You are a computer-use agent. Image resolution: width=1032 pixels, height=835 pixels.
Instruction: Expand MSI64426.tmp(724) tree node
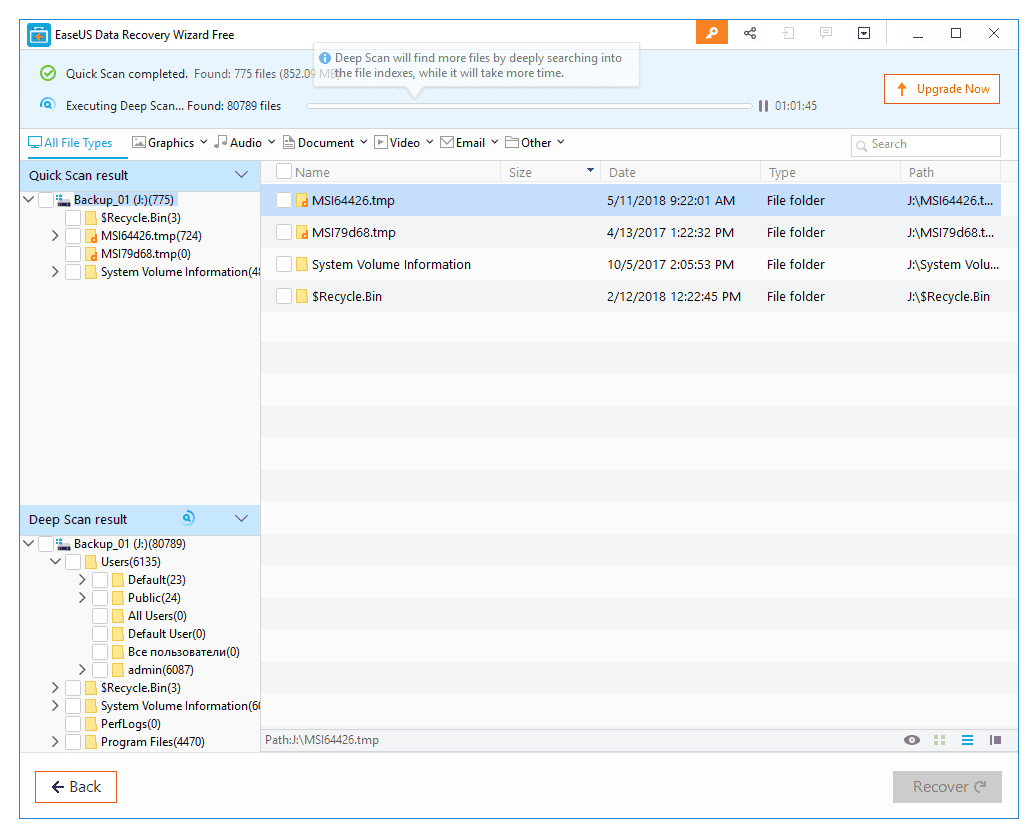click(55, 236)
